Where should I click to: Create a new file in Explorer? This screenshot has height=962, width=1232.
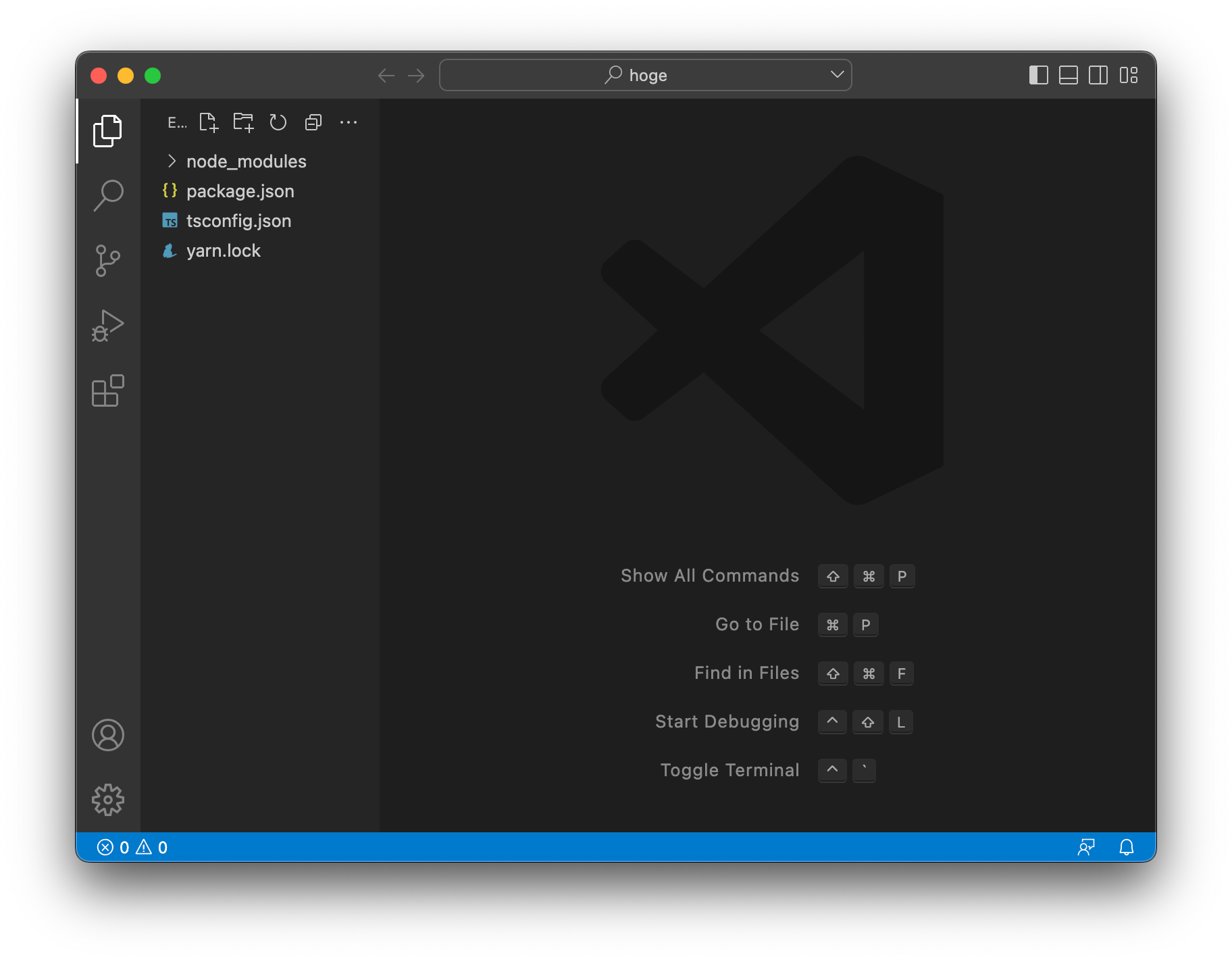(209, 122)
